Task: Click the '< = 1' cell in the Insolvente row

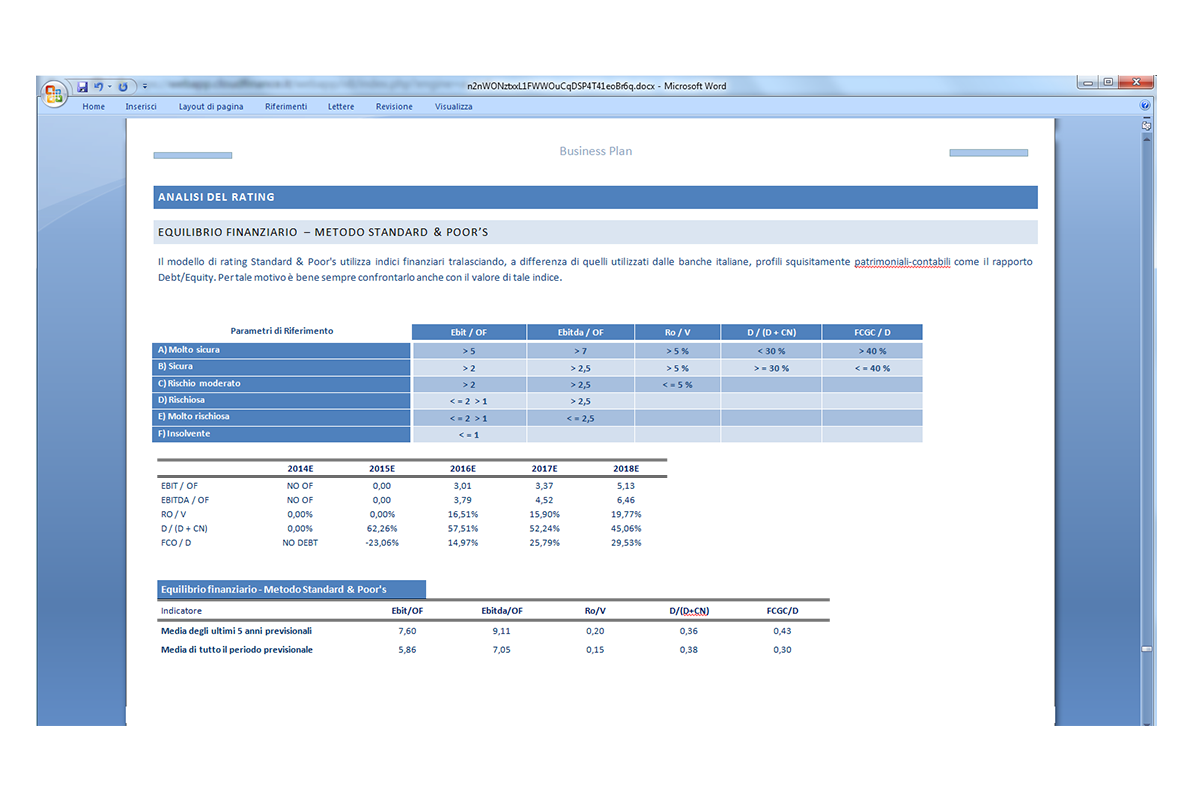Action: point(469,435)
